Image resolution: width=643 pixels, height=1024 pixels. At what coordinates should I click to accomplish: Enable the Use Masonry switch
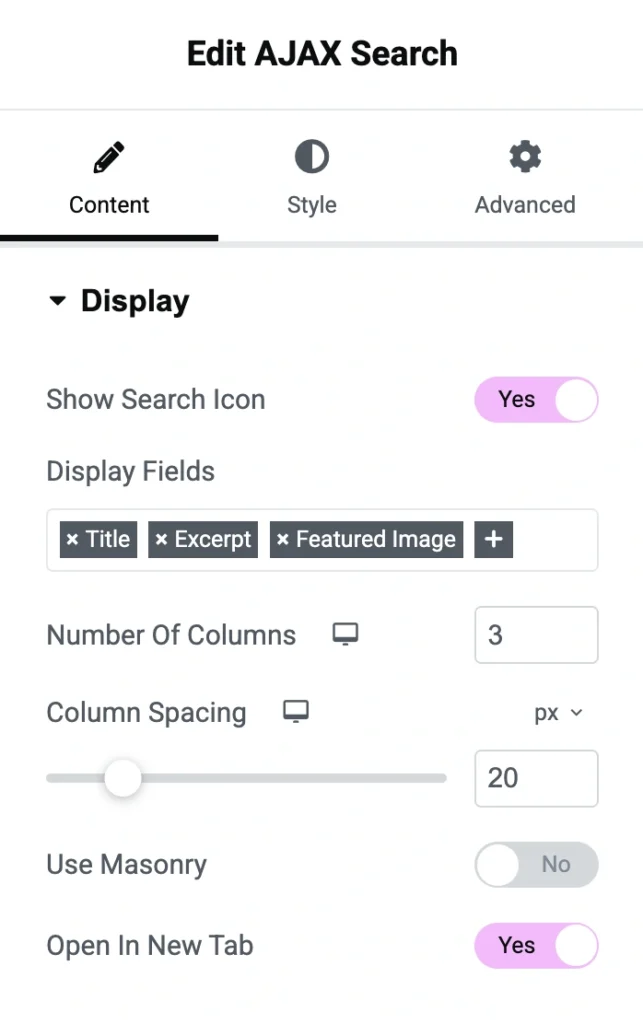pyautogui.click(x=535, y=865)
